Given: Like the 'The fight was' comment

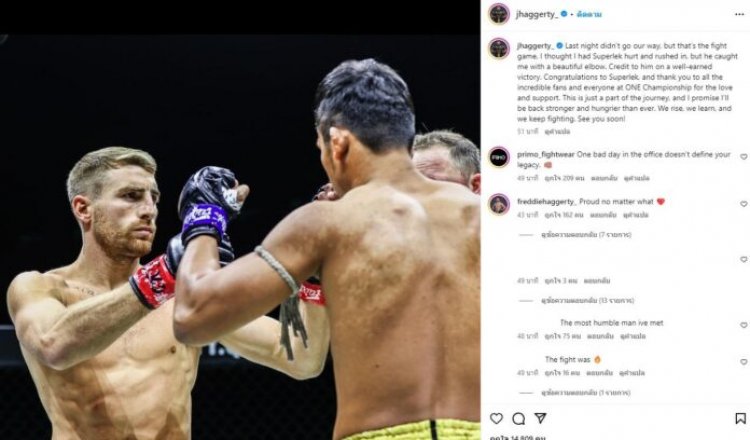Looking at the screenshot, I should [743, 362].
